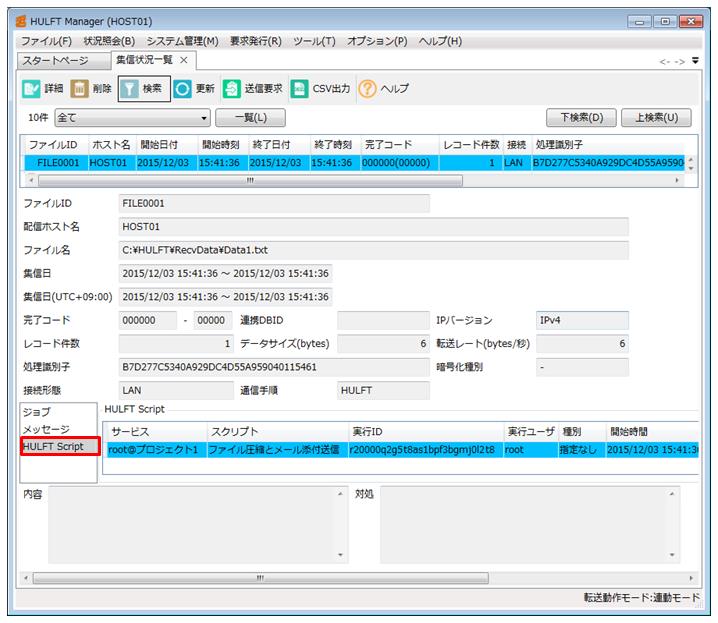Screen dimensions: 718x623
Task: Export using the CSV出力 icon
Action: pos(300,89)
